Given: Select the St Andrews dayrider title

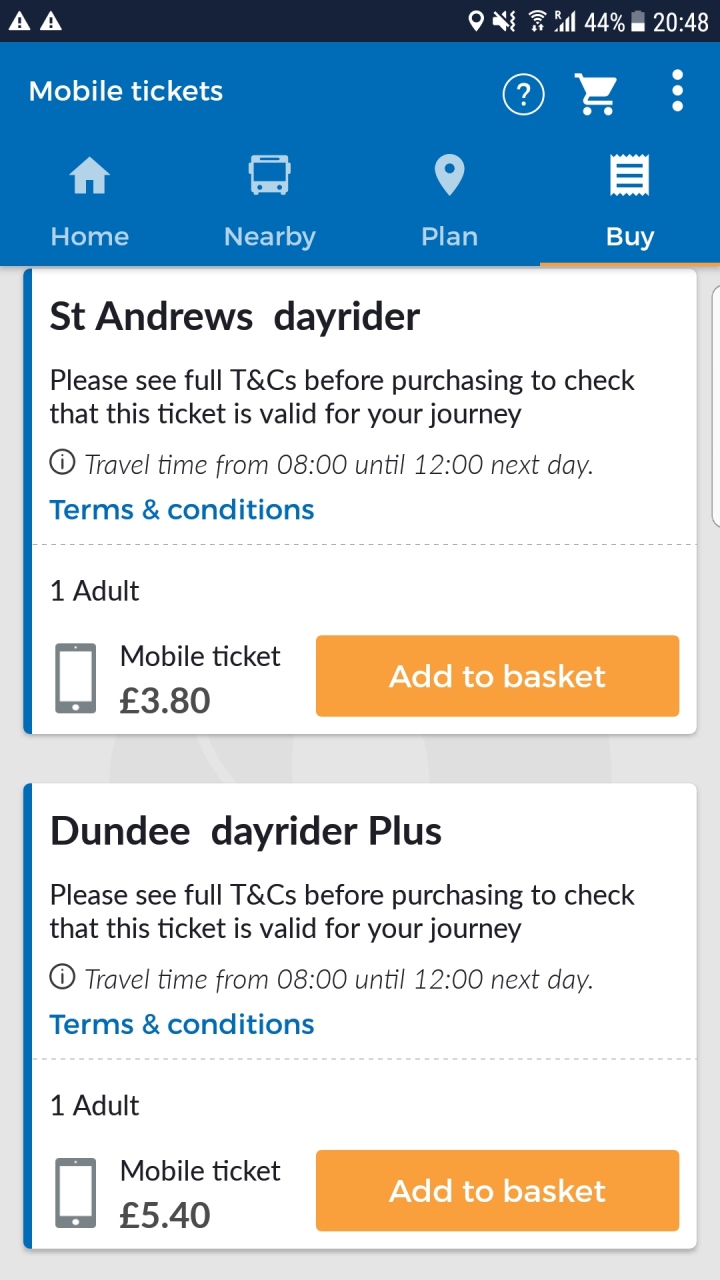Looking at the screenshot, I should coord(235,317).
